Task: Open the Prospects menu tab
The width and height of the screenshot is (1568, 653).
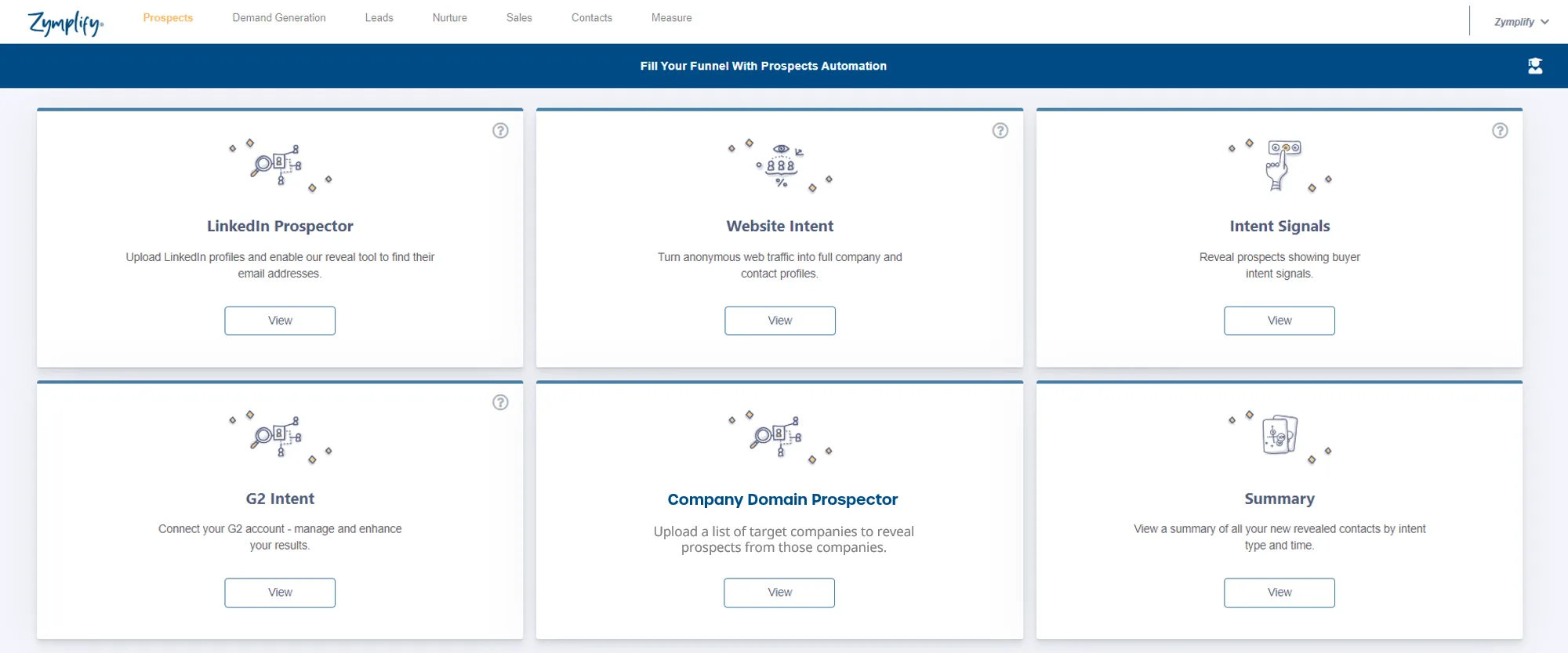Action: click(x=168, y=18)
